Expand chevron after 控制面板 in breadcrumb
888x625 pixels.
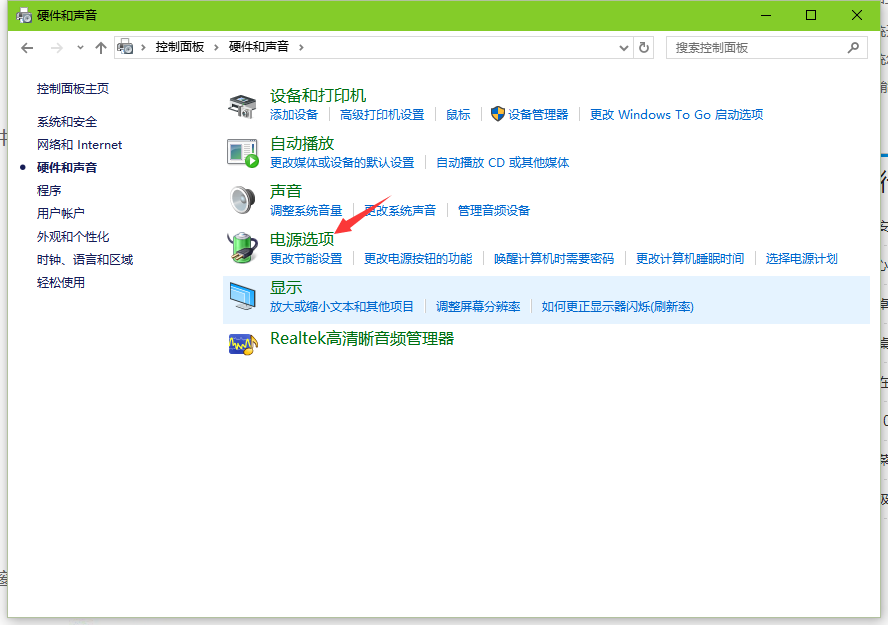point(218,47)
